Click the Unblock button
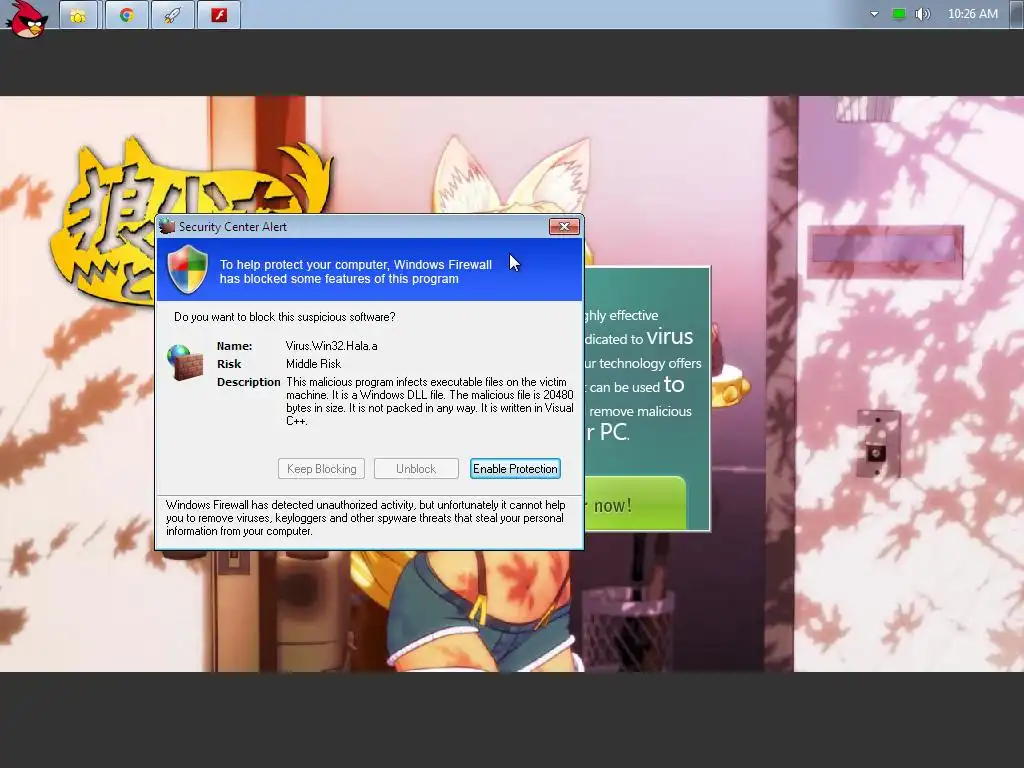 click(416, 468)
